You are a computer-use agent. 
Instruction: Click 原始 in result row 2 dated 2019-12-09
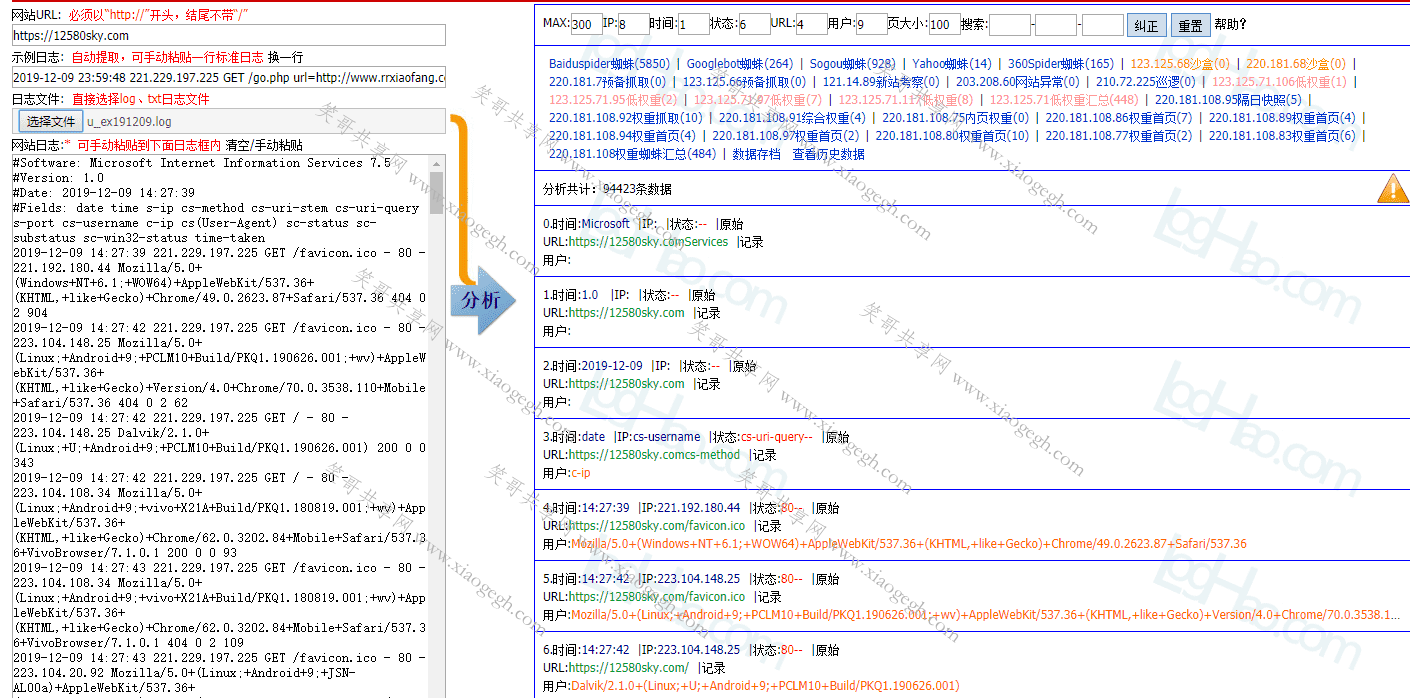745,366
